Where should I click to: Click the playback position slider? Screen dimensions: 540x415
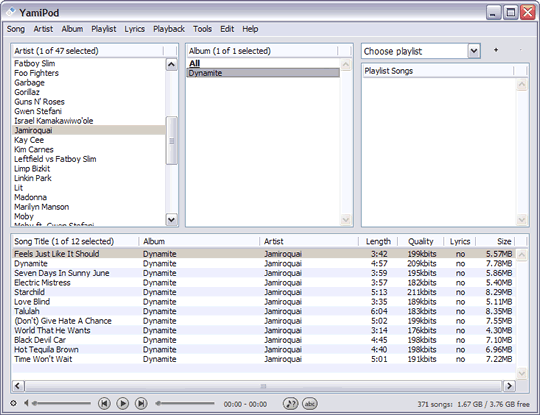(x=185, y=403)
